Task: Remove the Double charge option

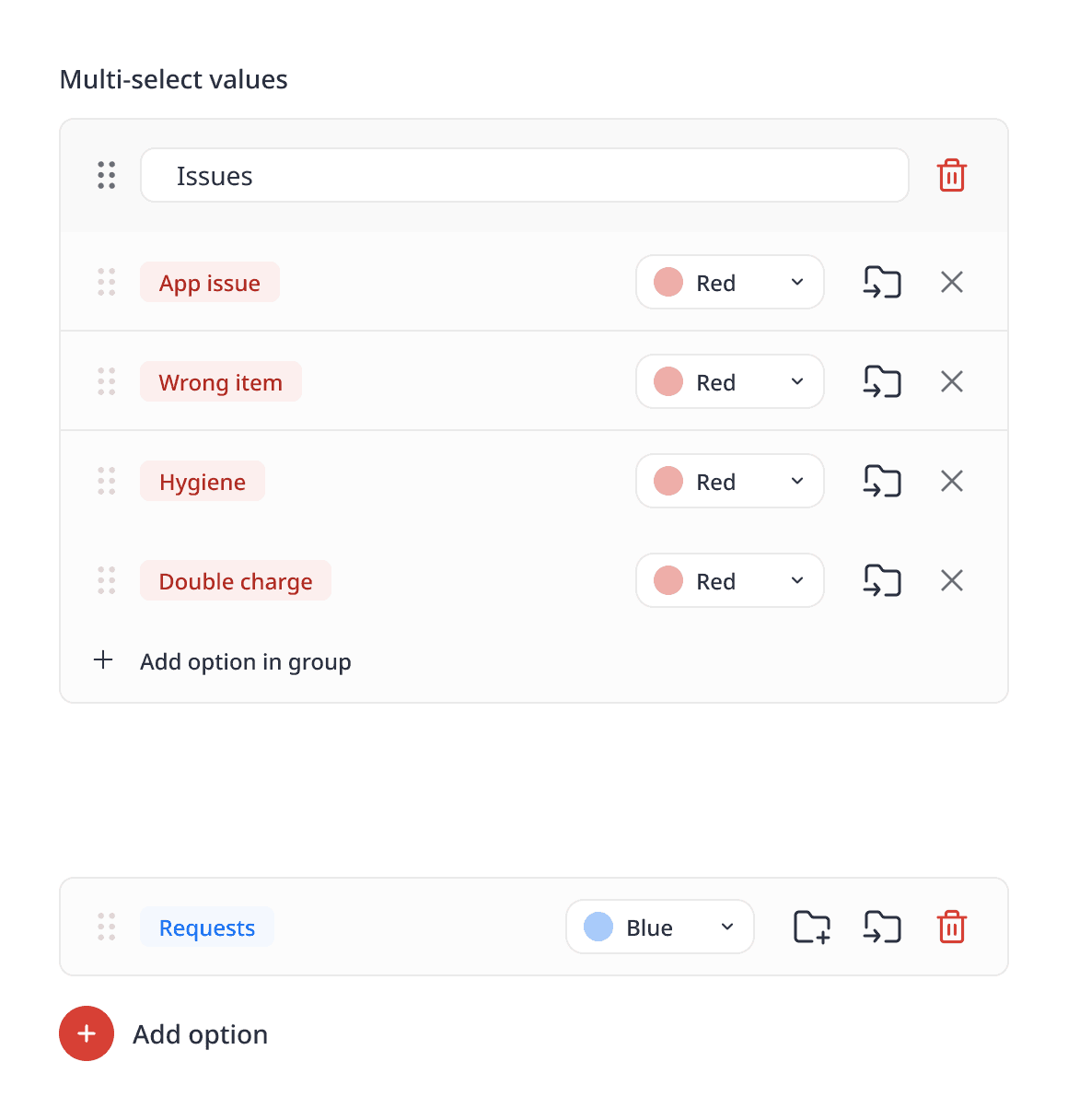Action: coord(951,580)
